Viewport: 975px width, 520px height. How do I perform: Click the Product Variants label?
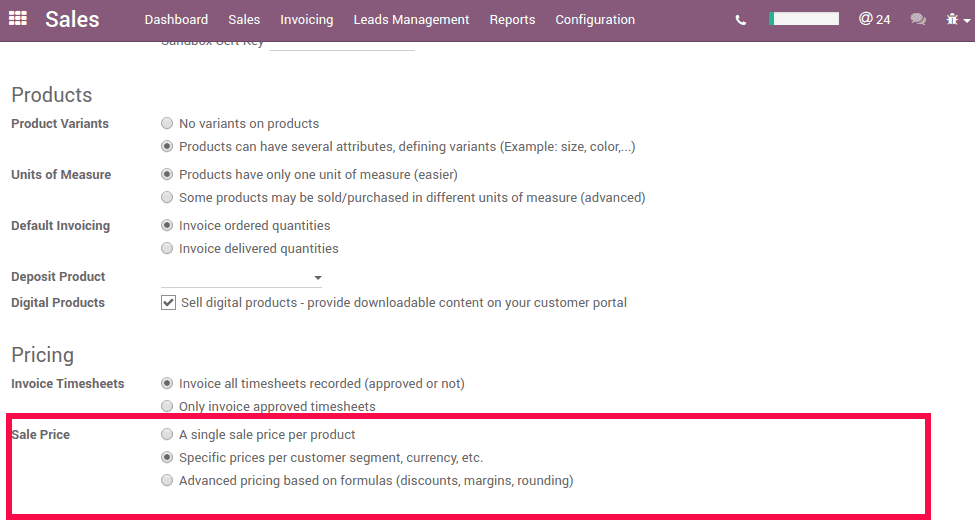60,123
